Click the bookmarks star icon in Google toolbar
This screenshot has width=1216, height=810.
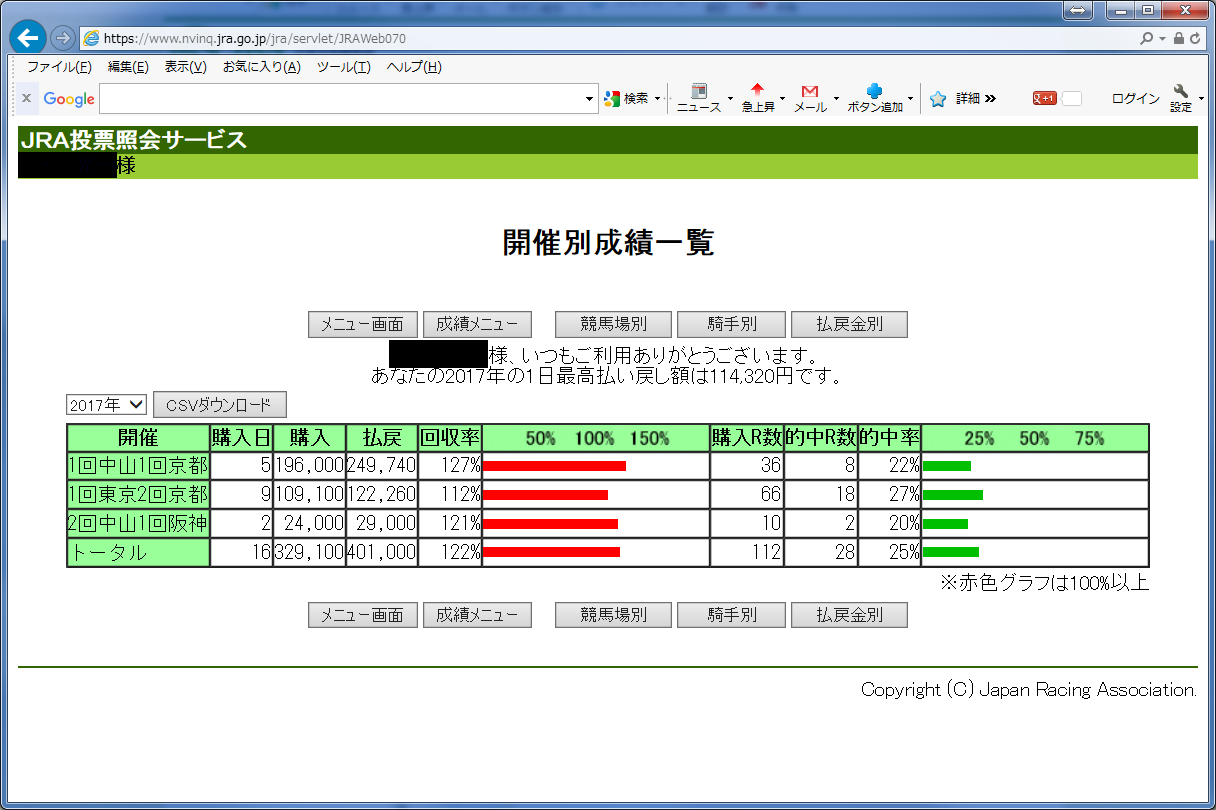(938, 99)
